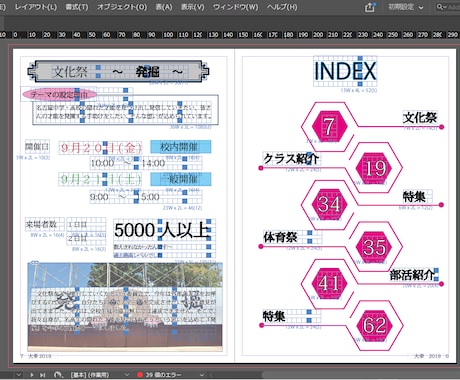This screenshot has width=460, height=380.
Task: Select the 文化祭 ～ 発掘 ～ title banner
Action: point(118,71)
